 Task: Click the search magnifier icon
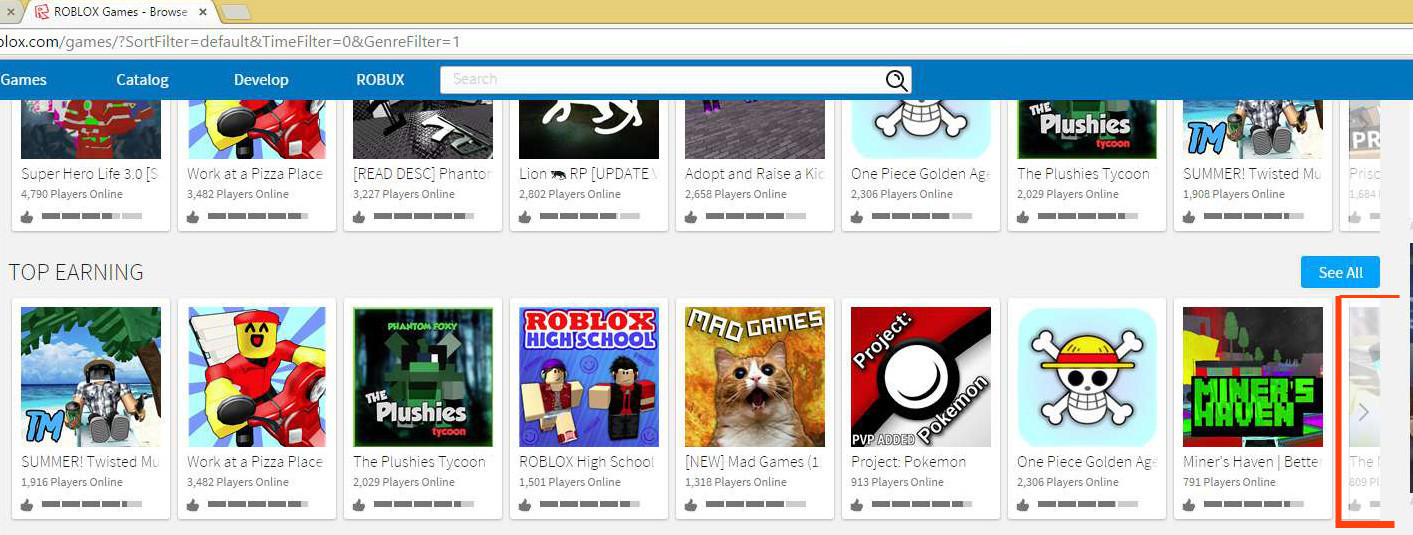896,81
